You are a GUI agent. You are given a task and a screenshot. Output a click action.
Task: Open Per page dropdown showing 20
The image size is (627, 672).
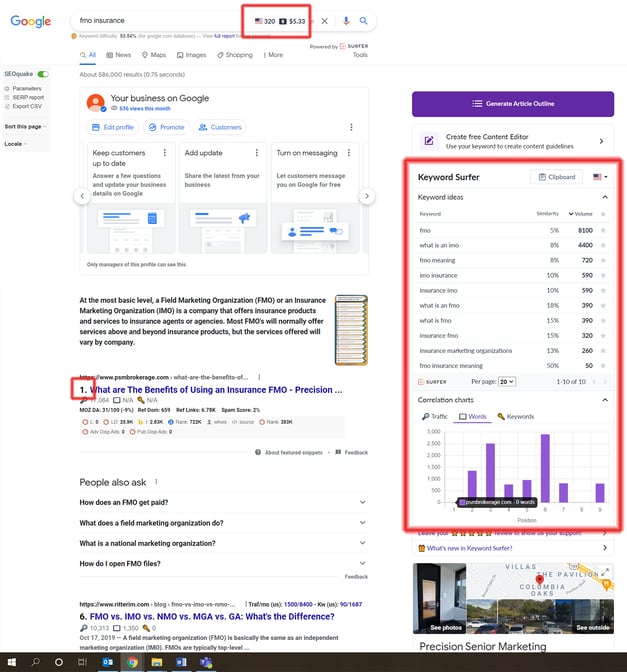point(507,382)
